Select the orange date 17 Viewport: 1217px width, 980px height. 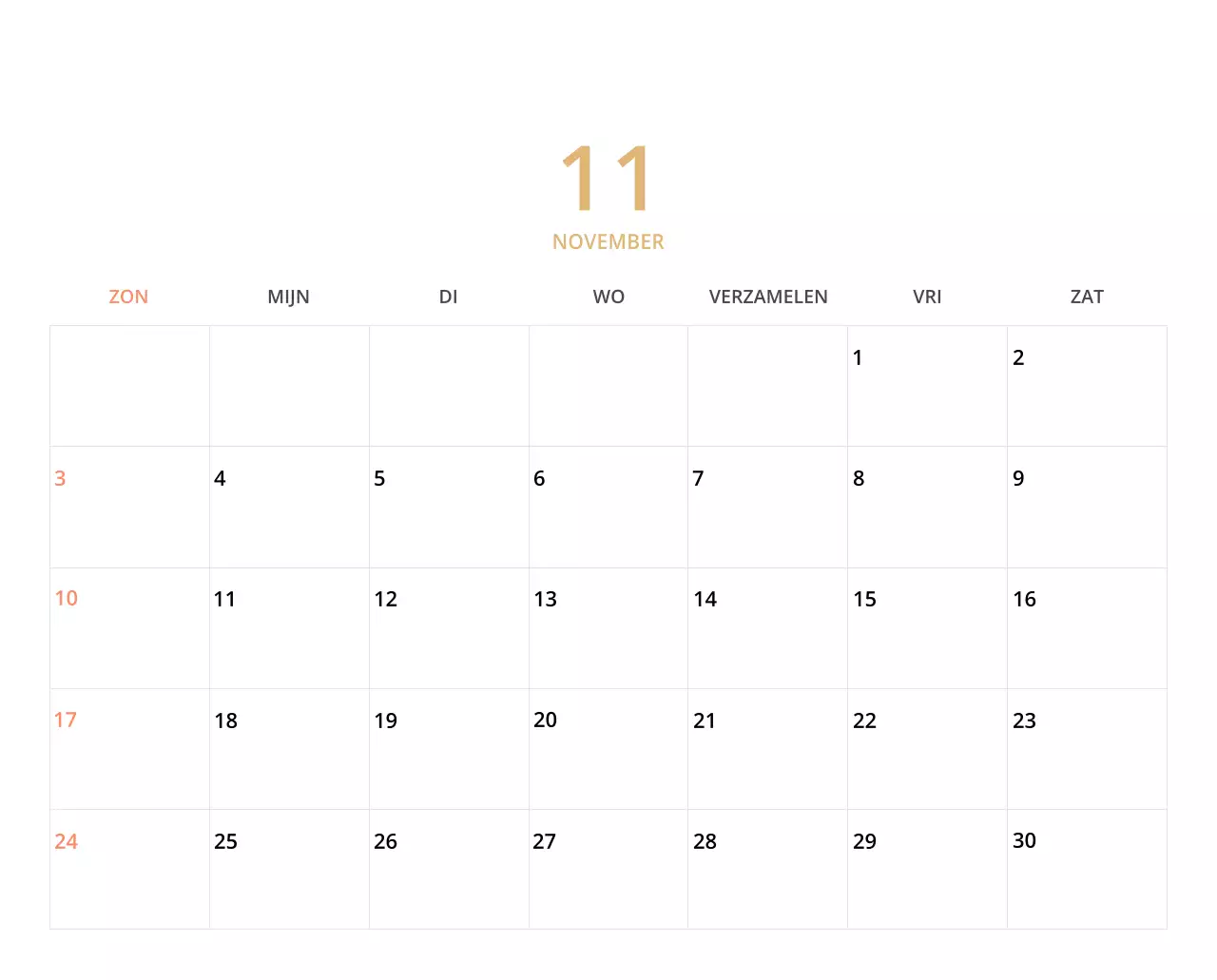pos(66,720)
